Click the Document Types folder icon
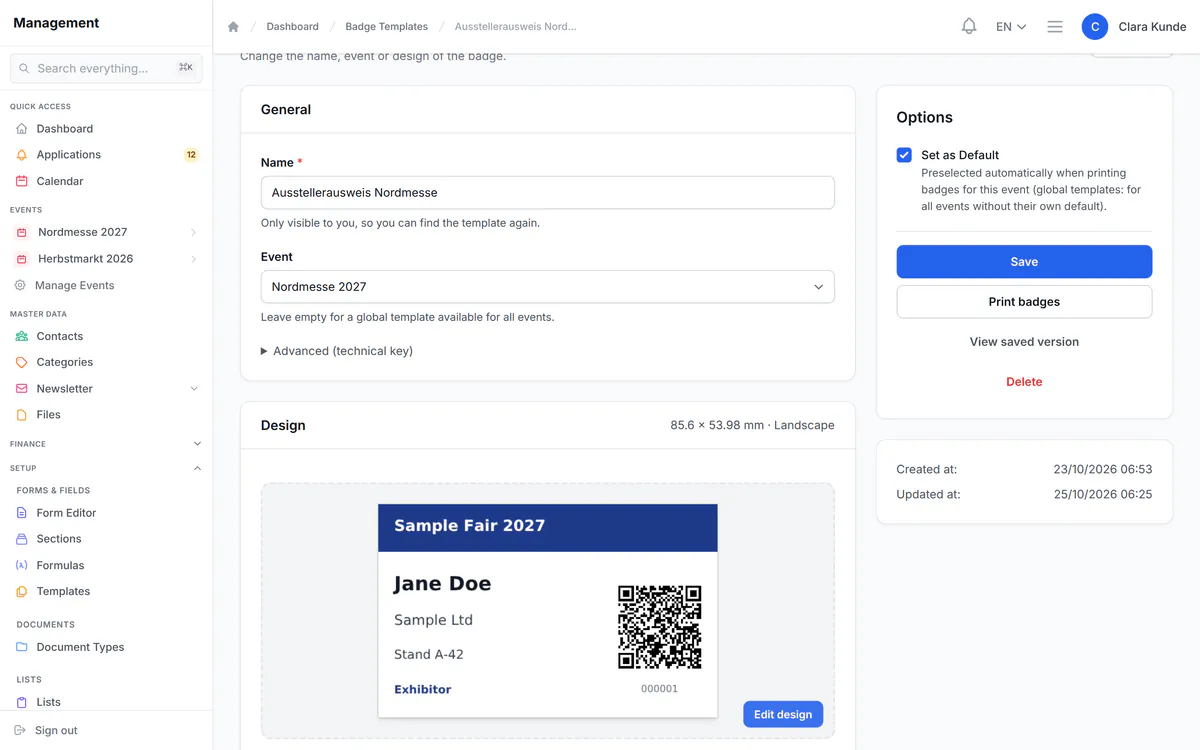 coord(22,647)
